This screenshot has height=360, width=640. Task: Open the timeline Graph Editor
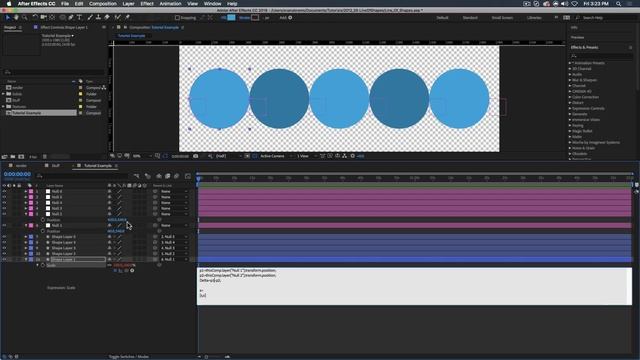point(188,176)
